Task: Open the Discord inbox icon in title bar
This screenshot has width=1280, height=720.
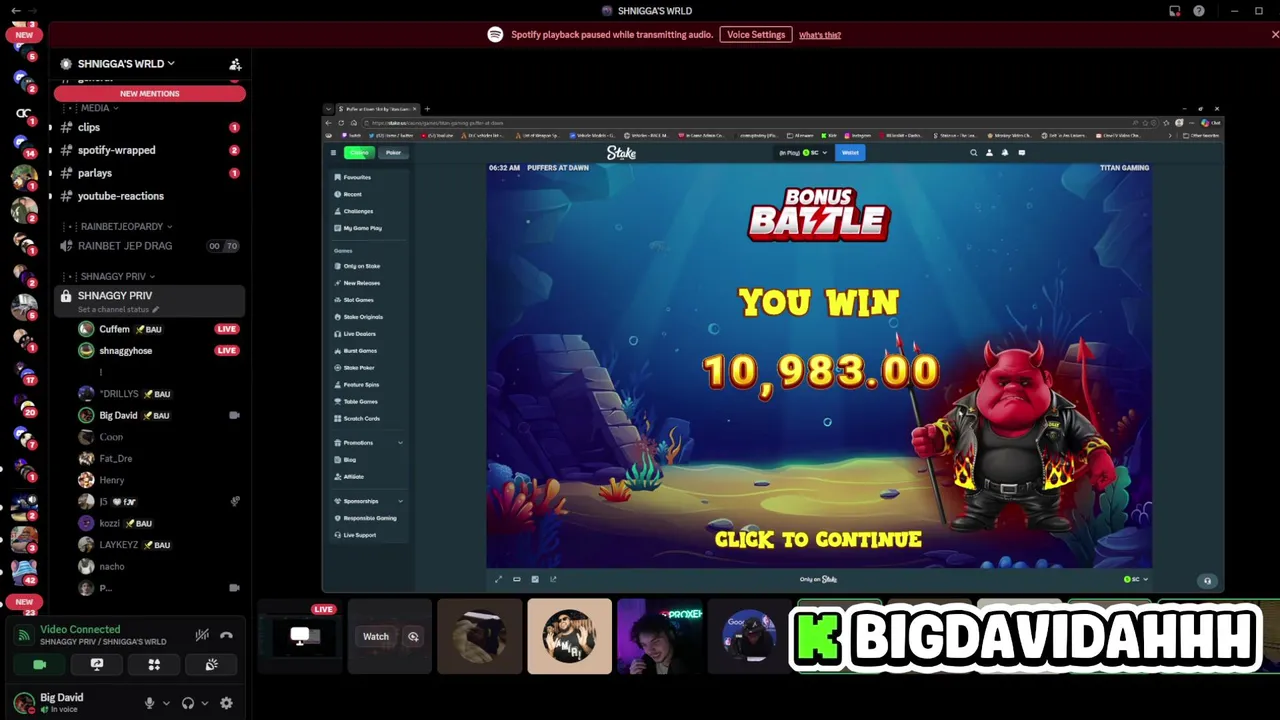Action: point(1175,11)
